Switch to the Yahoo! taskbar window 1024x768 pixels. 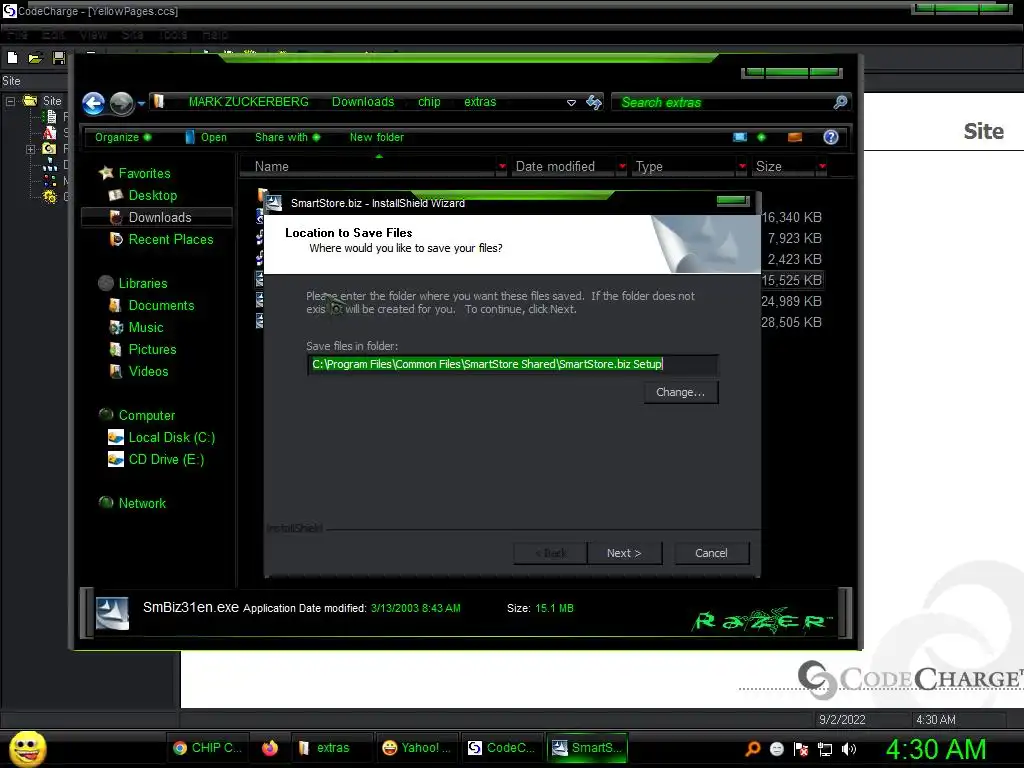coord(417,748)
